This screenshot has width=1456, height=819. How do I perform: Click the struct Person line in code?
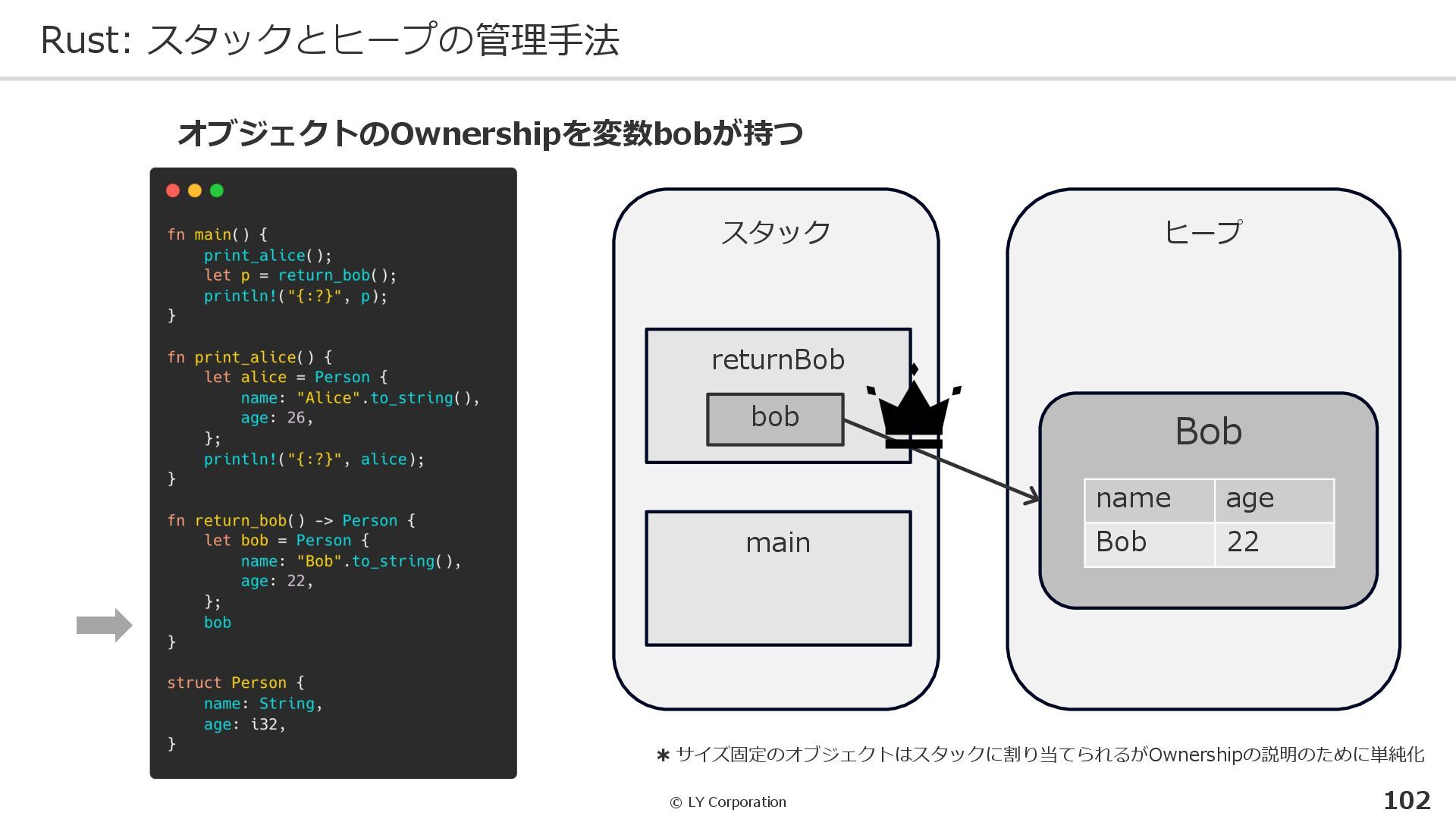pos(235,683)
